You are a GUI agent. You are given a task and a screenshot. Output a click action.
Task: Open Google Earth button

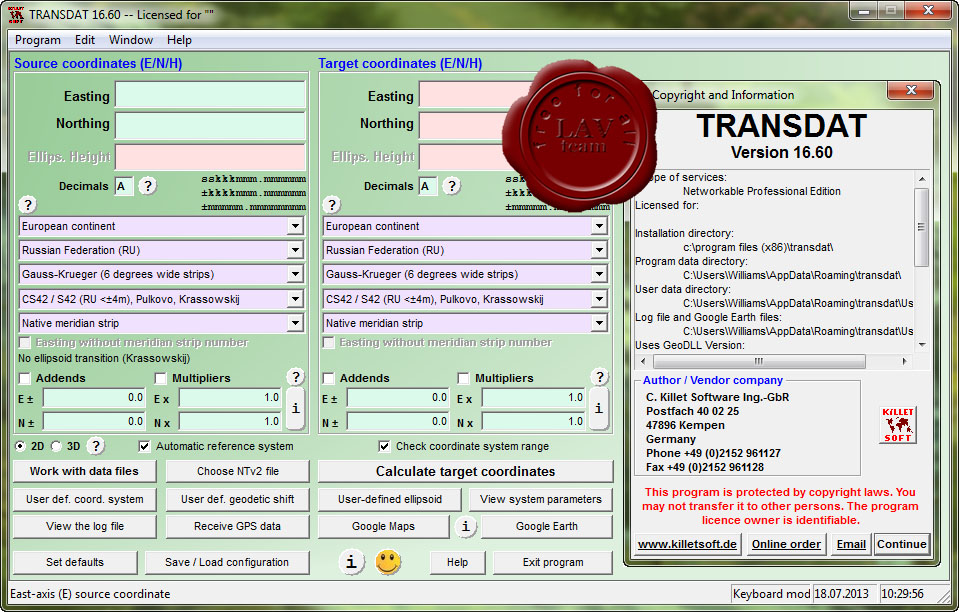[x=547, y=526]
